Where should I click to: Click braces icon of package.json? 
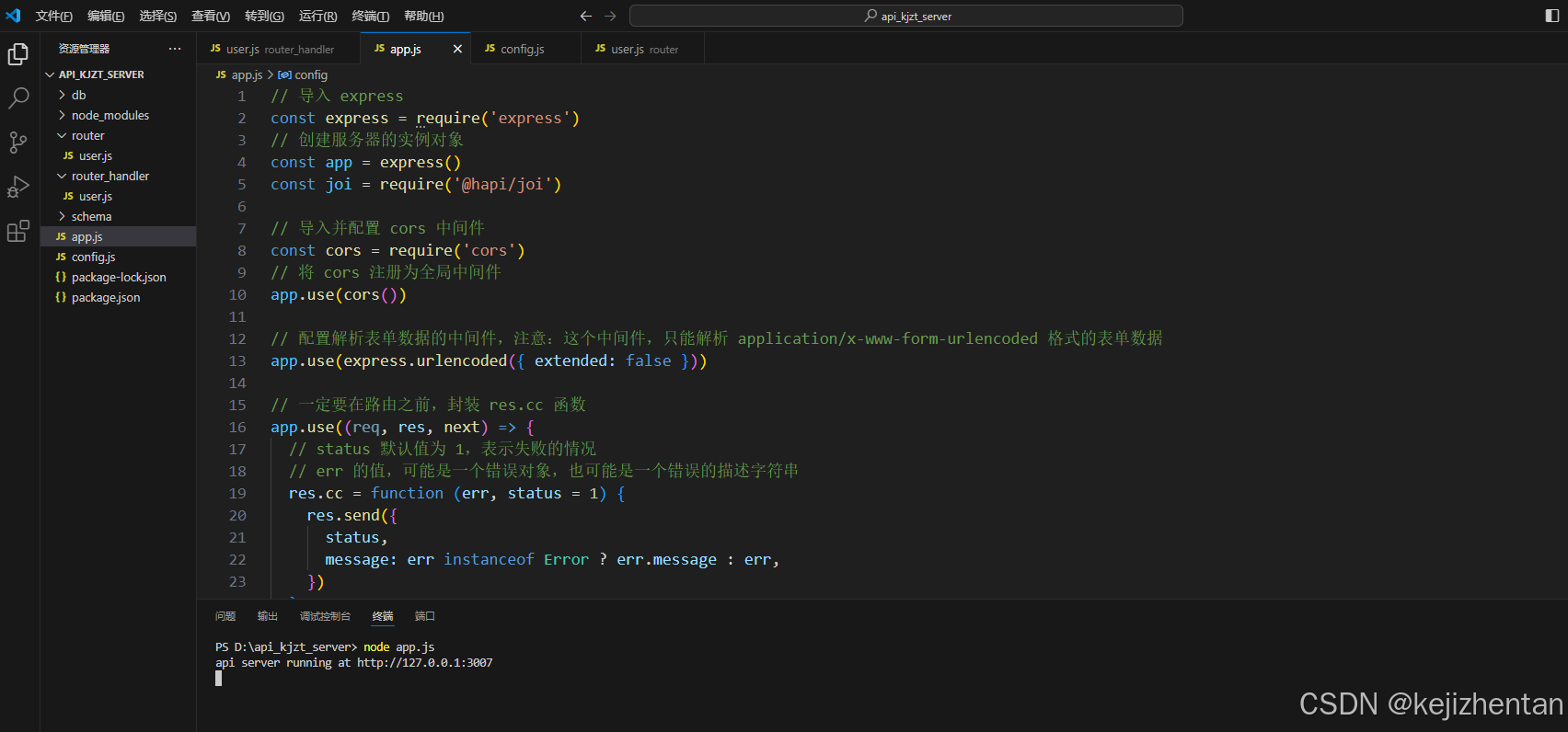point(61,297)
